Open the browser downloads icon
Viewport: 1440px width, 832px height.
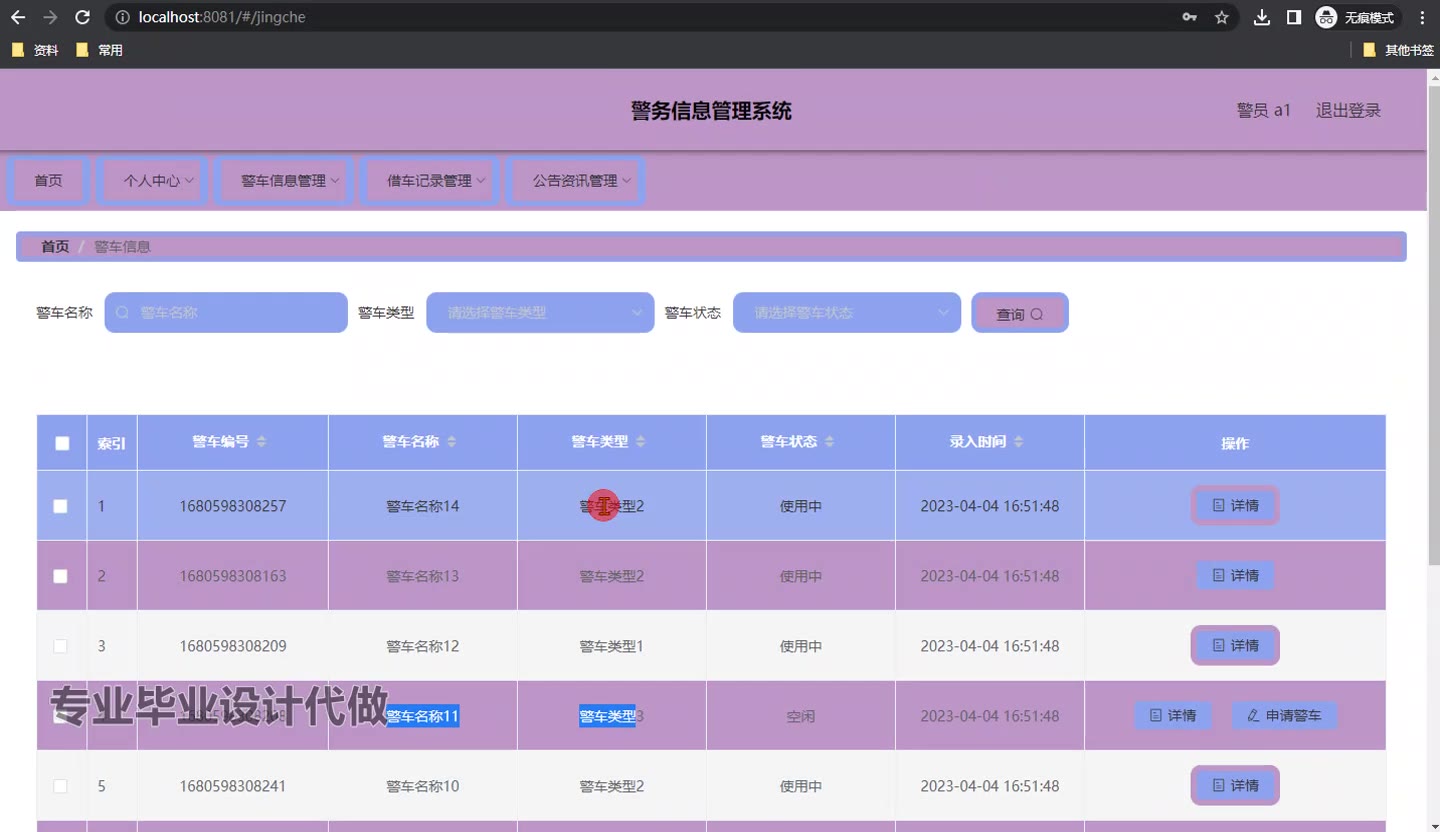tap(1262, 17)
